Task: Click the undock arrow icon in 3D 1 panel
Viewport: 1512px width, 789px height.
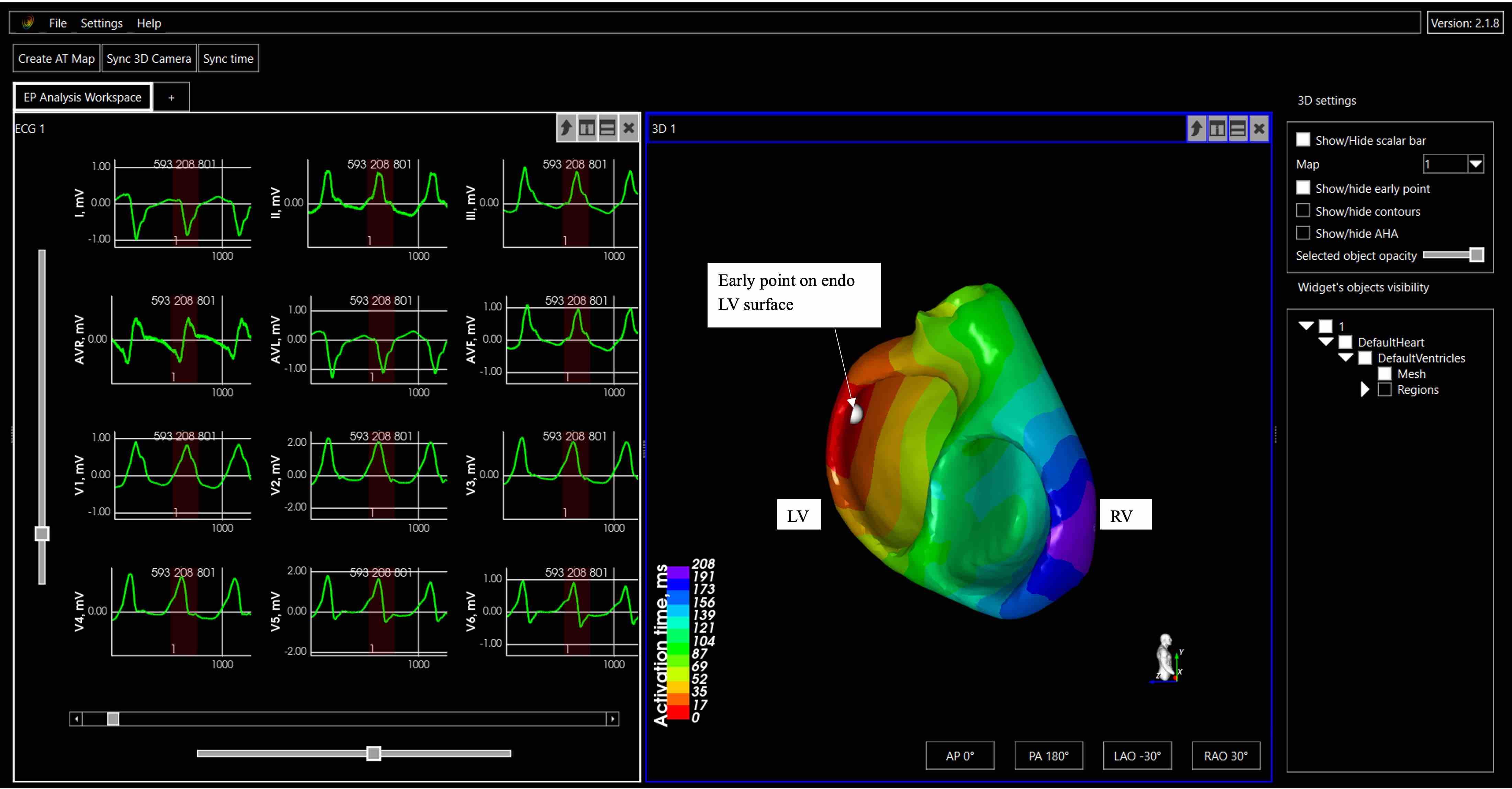Action: pos(1197,128)
